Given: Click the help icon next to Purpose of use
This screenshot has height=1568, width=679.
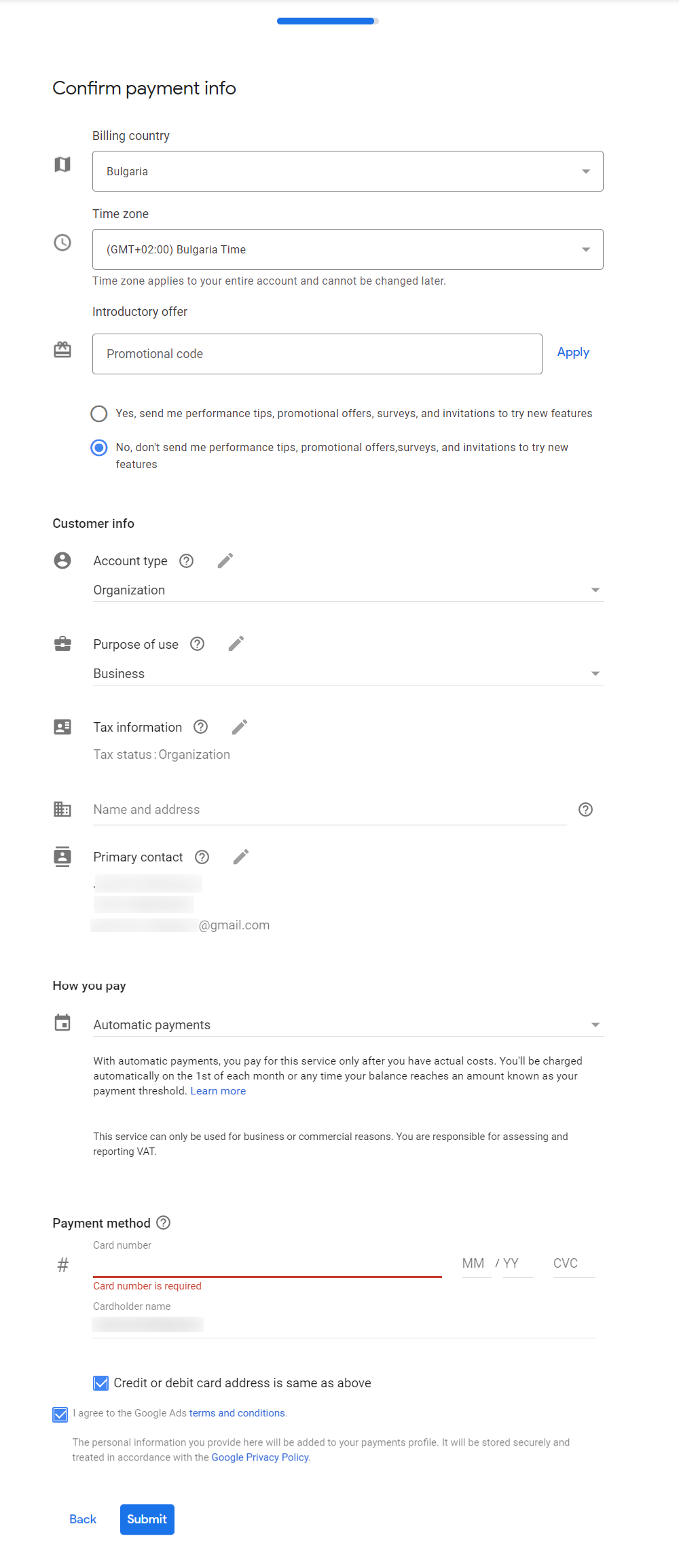Looking at the screenshot, I should coord(198,644).
